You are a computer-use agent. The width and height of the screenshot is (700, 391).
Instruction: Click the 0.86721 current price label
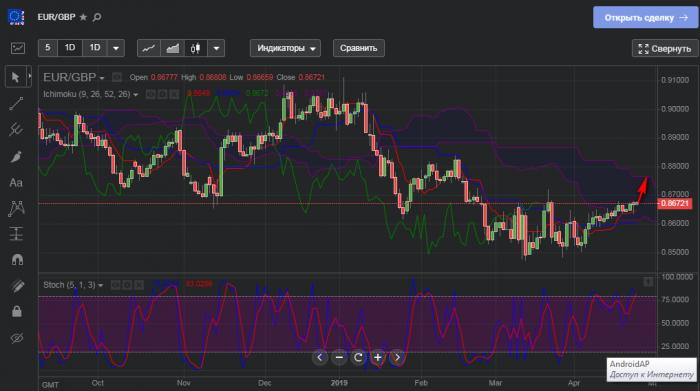[x=675, y=204]
